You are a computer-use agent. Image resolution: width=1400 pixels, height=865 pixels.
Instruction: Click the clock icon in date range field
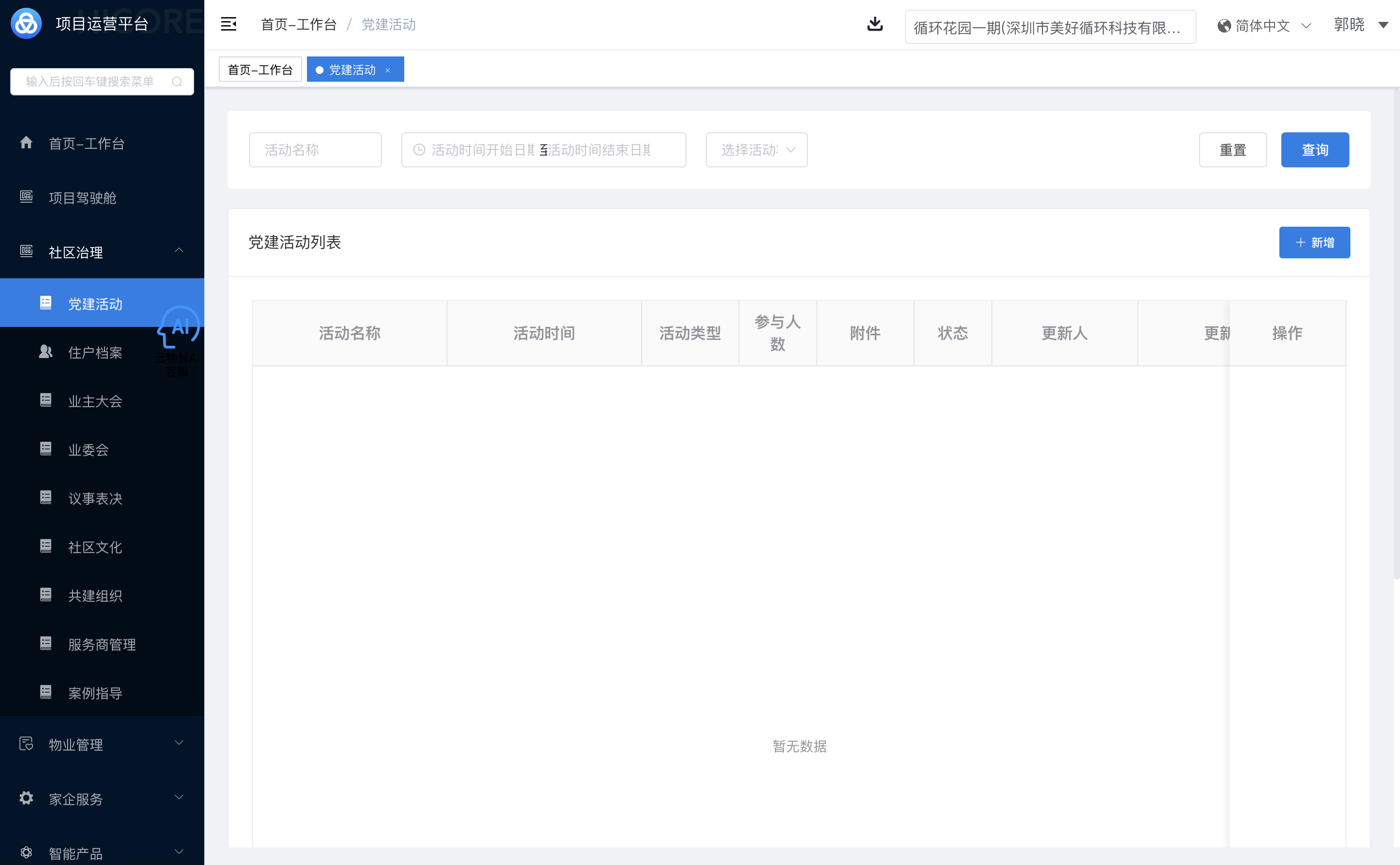coord(419,150)
